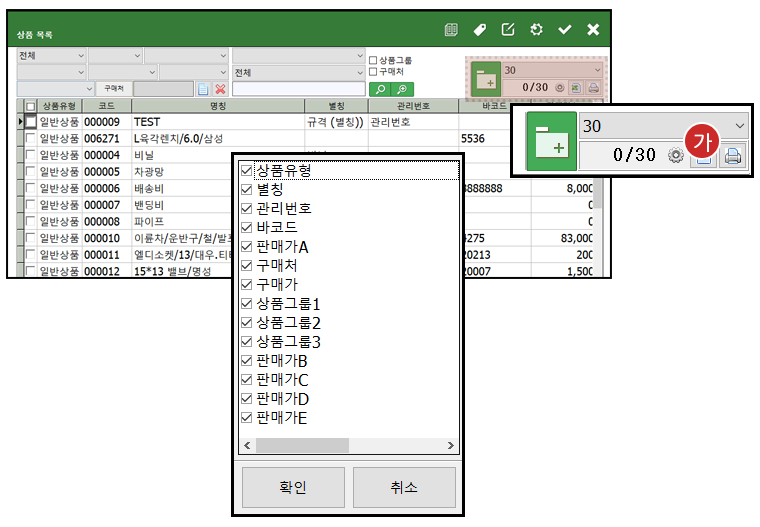
Task: Uncheck 판매가C in the column list
Action: pos(247,379)
